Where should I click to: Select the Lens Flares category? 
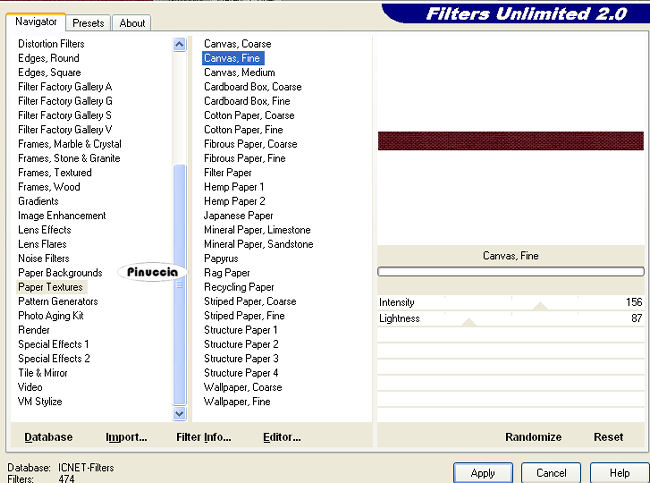tap(42, 244)
